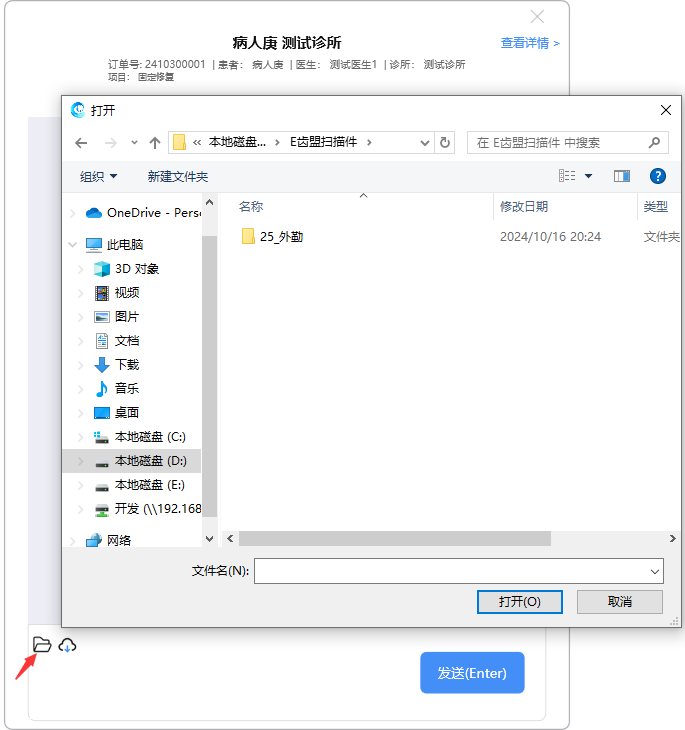This screenshot has width=685, height=730.
Task: Click the back navigation arrow
Action: pos(82,142)
